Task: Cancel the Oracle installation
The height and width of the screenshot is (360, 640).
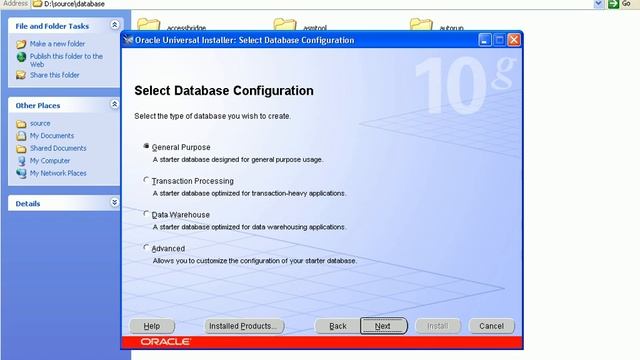Action: 491,326
